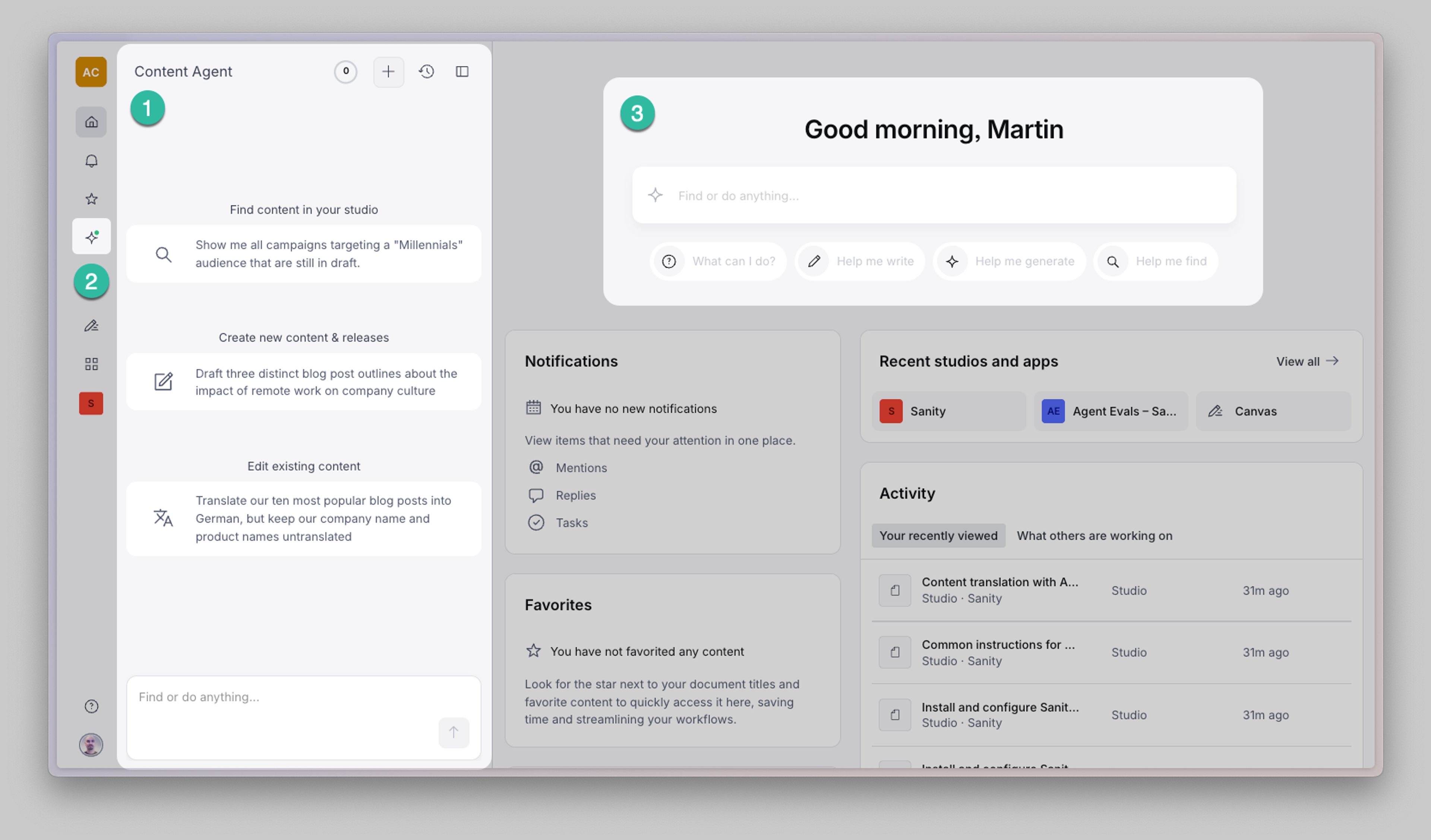
Task: Open Tasks in Notifications
Action: 559,522
